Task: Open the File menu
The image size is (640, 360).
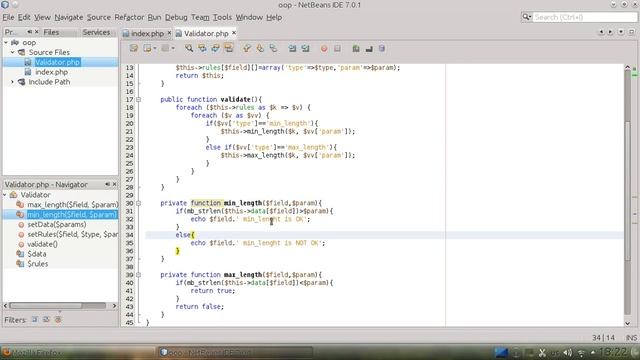Action: tap(8, 17)
